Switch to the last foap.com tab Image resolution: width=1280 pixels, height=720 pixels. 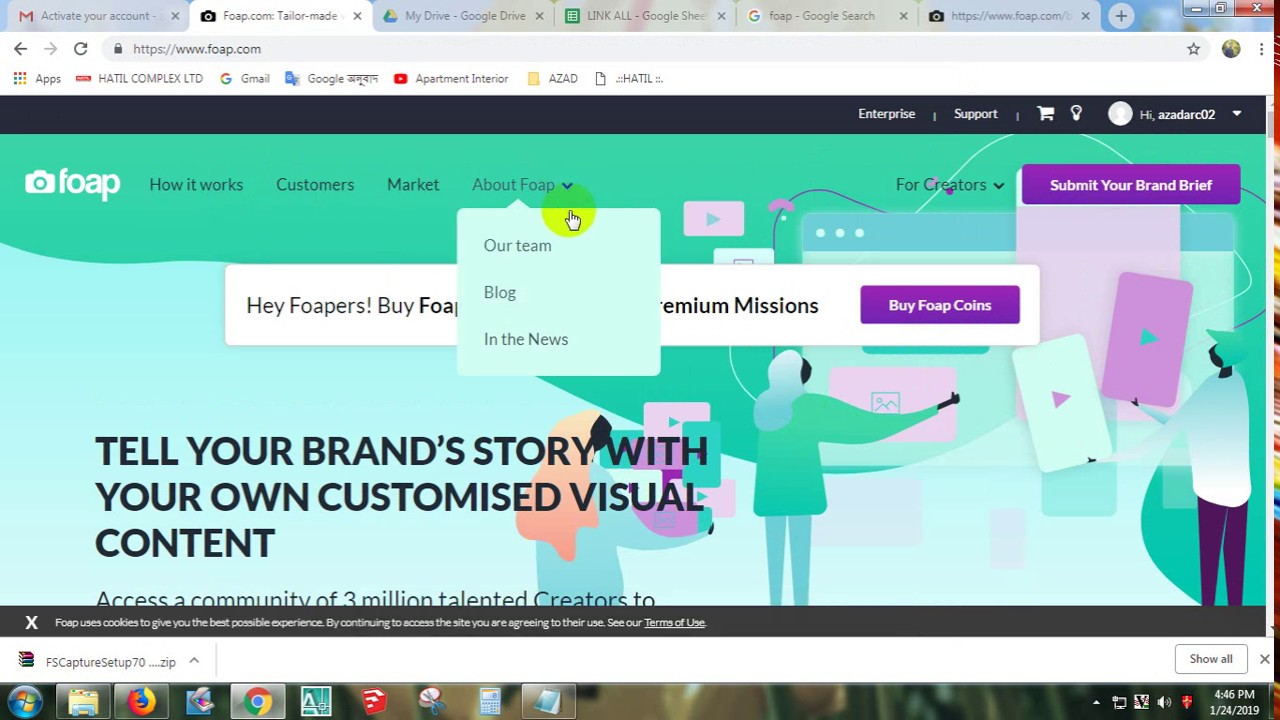pos(1010,16)
